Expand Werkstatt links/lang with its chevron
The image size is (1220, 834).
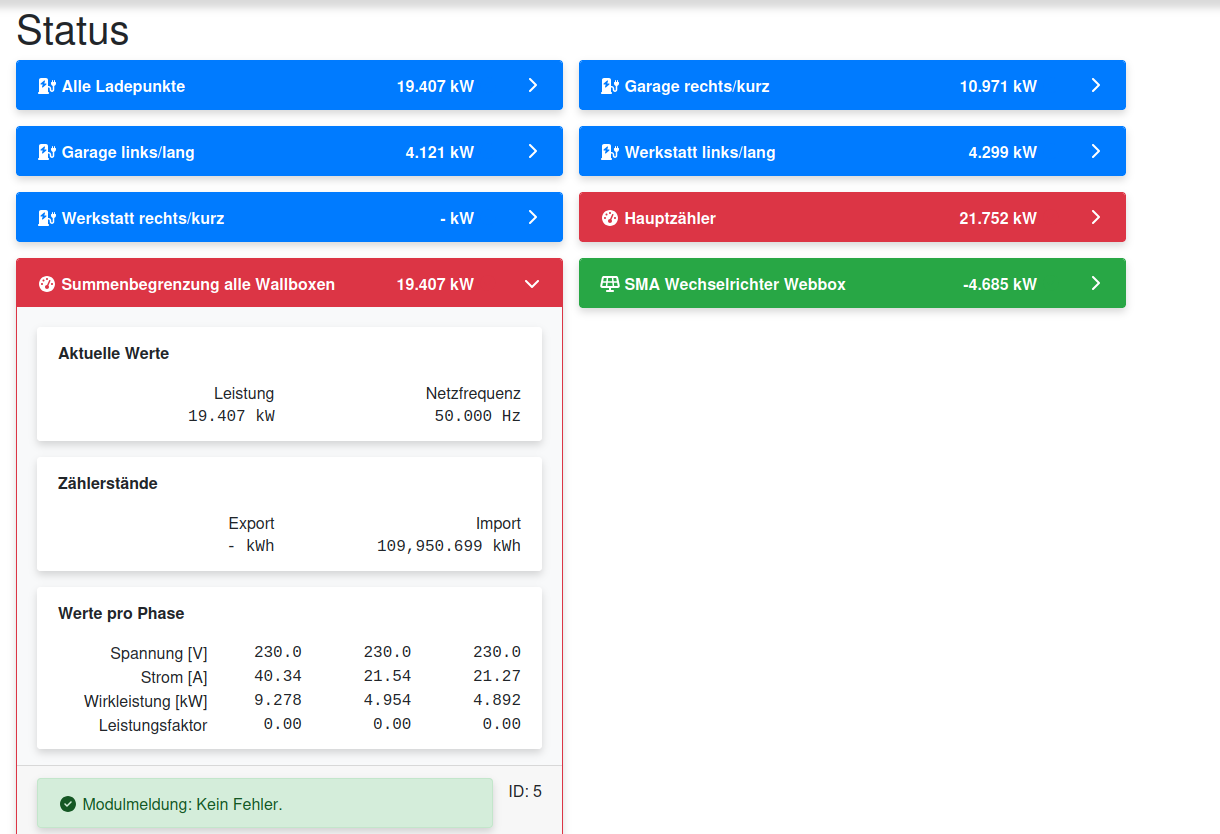(x=1096, y=152)
